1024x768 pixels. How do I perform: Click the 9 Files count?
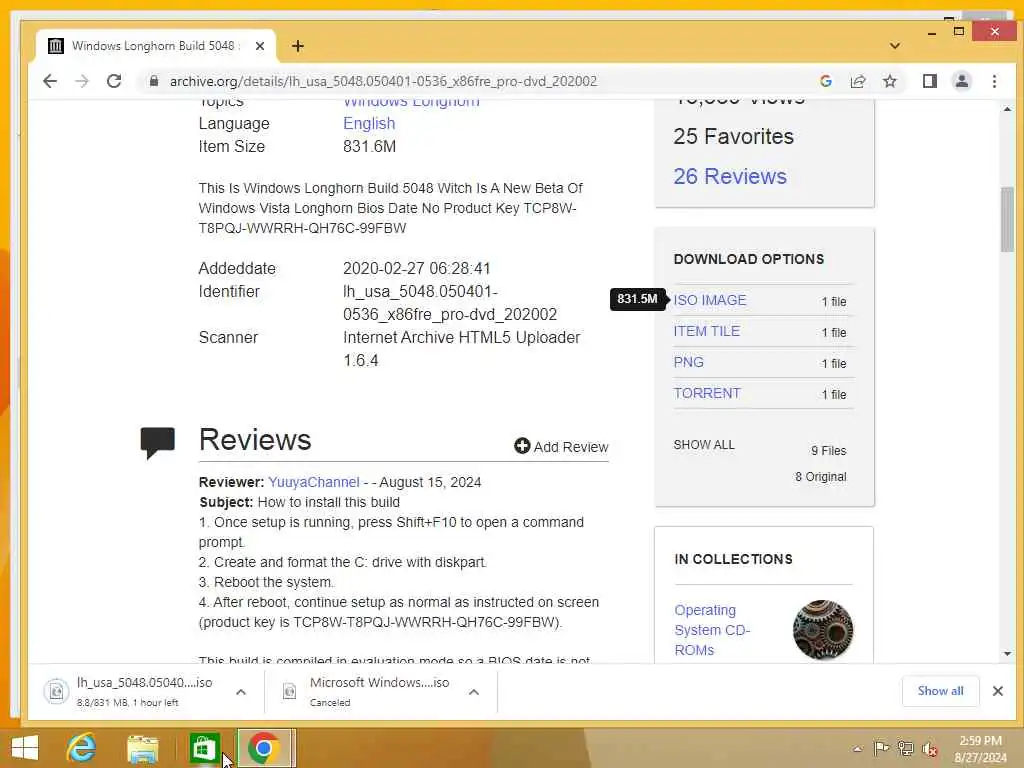pos(829,451)
